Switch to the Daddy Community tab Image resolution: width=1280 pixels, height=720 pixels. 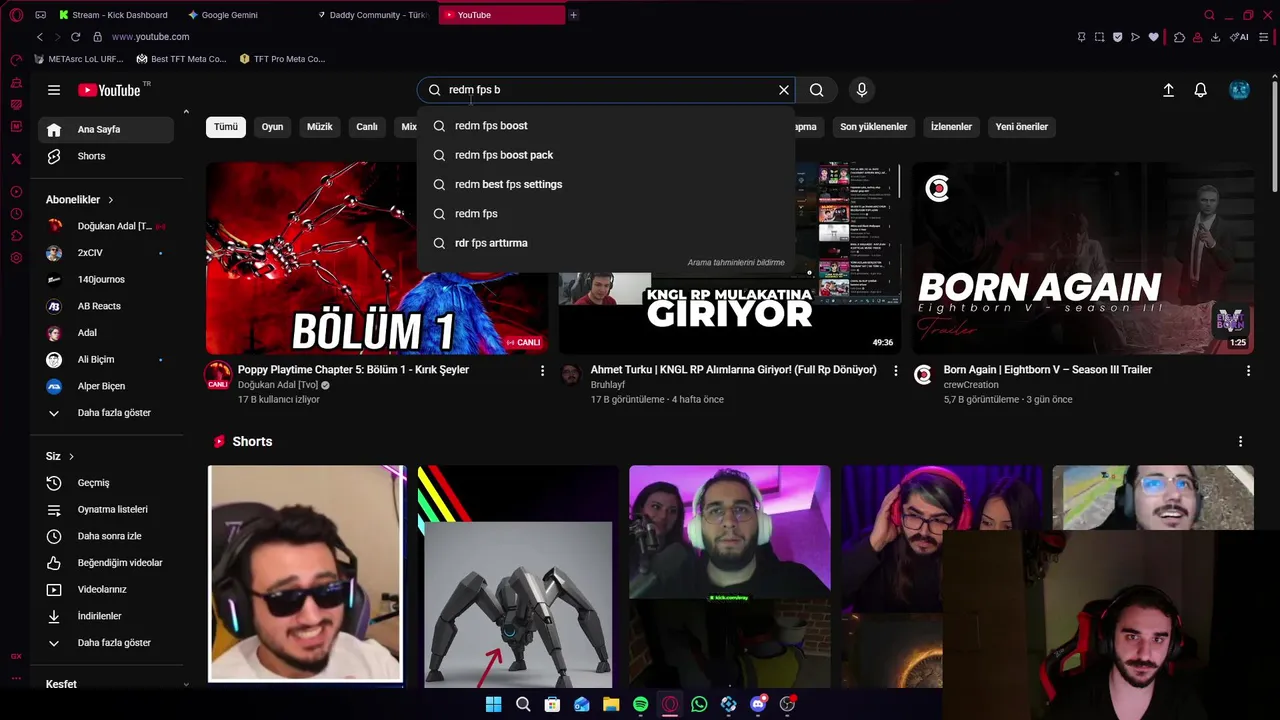click(372, 15)
